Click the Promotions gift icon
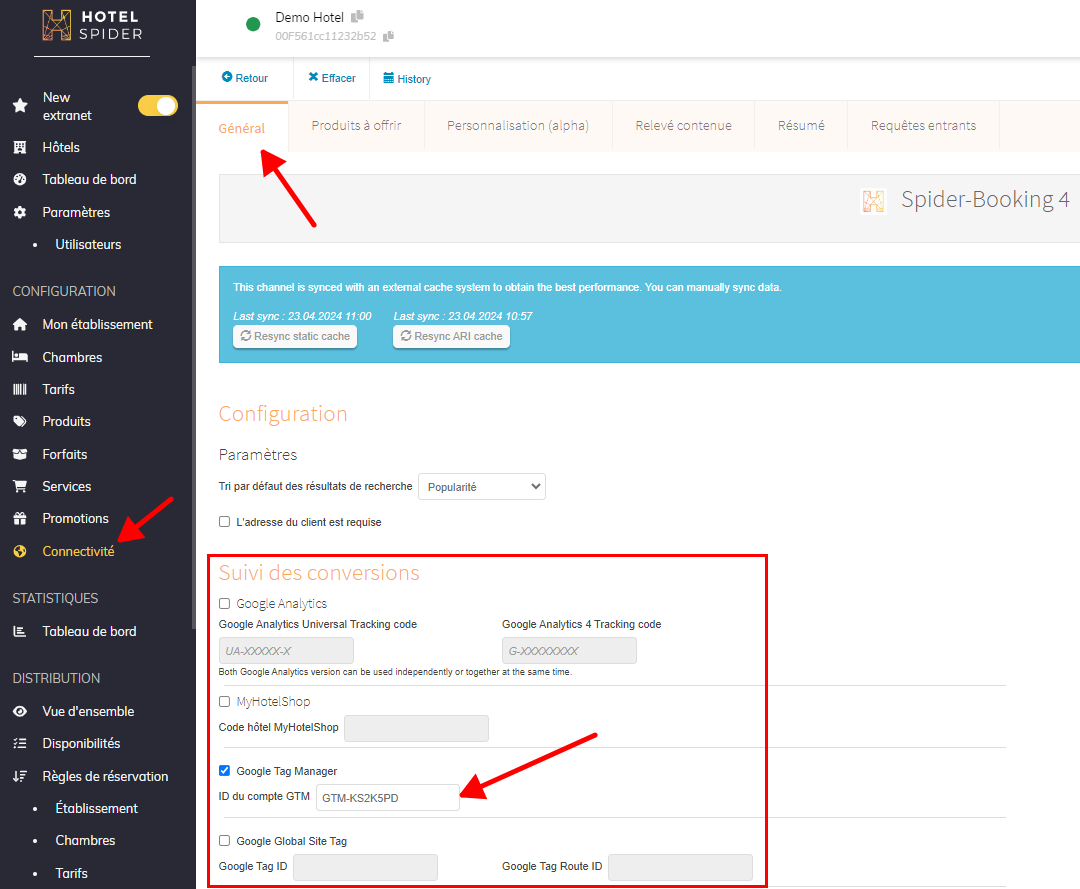Image resolution: width=1080 pixels, height=889 pixels. [x=19, y=518]
